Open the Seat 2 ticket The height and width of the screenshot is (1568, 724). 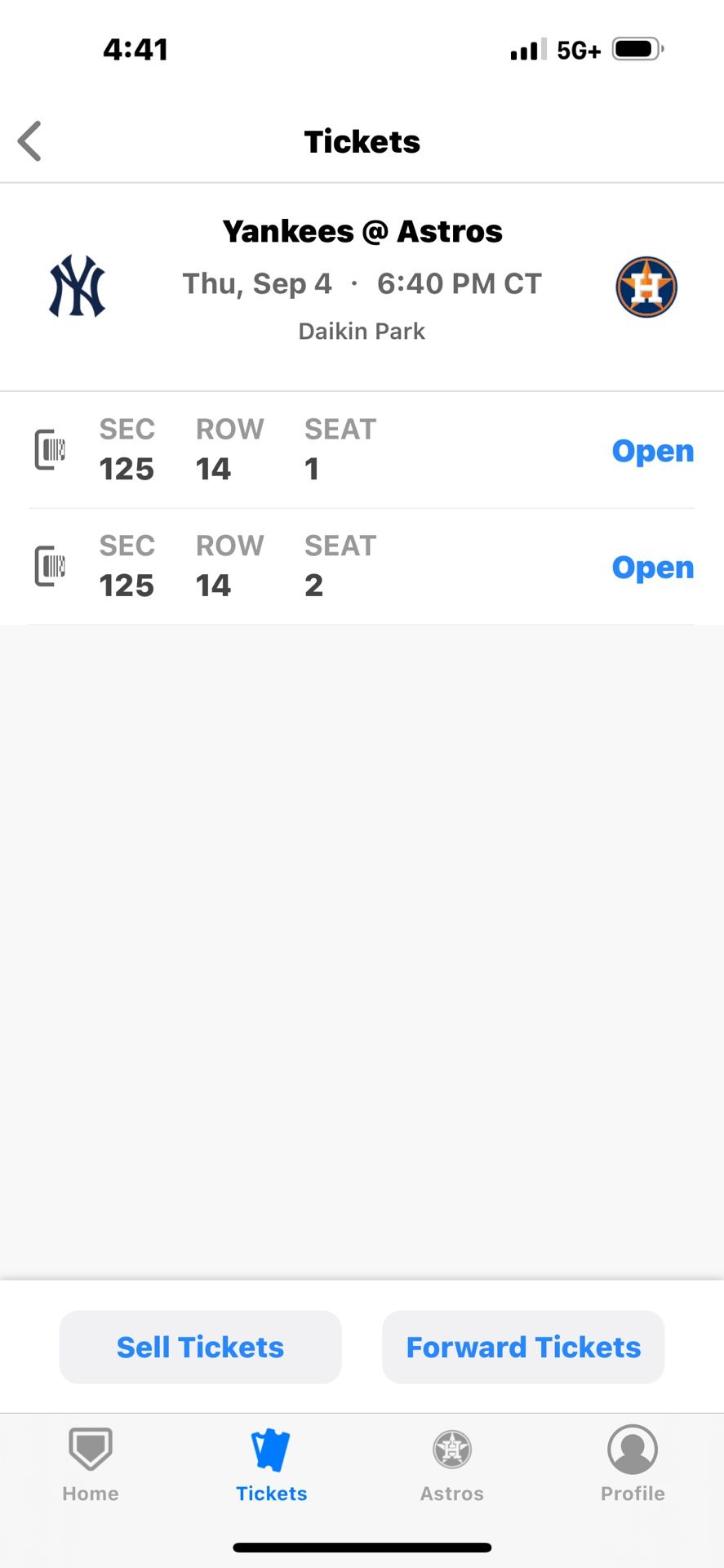(652, 568)
